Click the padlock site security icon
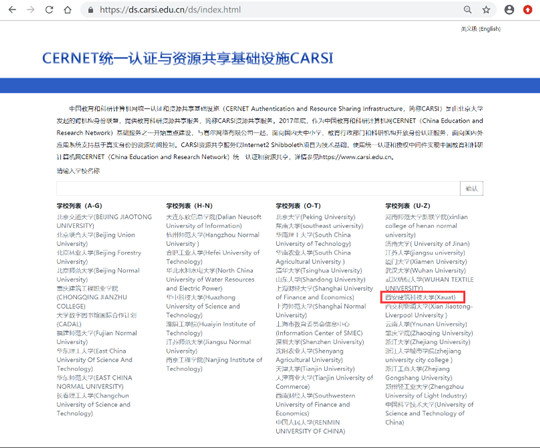Image resolution: width=540 pixels, height=448 pixels. [x=91, y=10]
